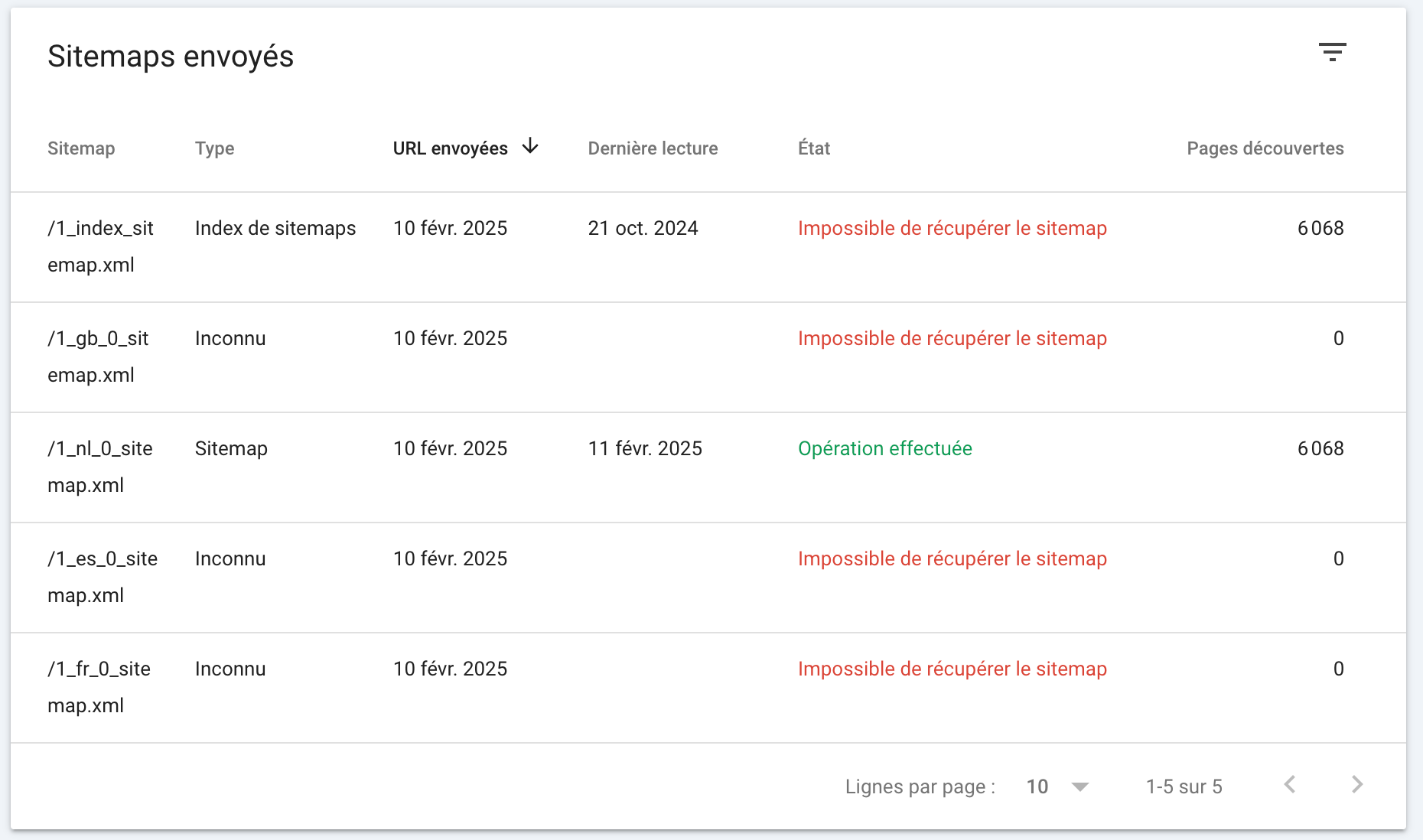Sort by the État column header
This screenshot has height=840, width=1423.
[x=814, y=148]
